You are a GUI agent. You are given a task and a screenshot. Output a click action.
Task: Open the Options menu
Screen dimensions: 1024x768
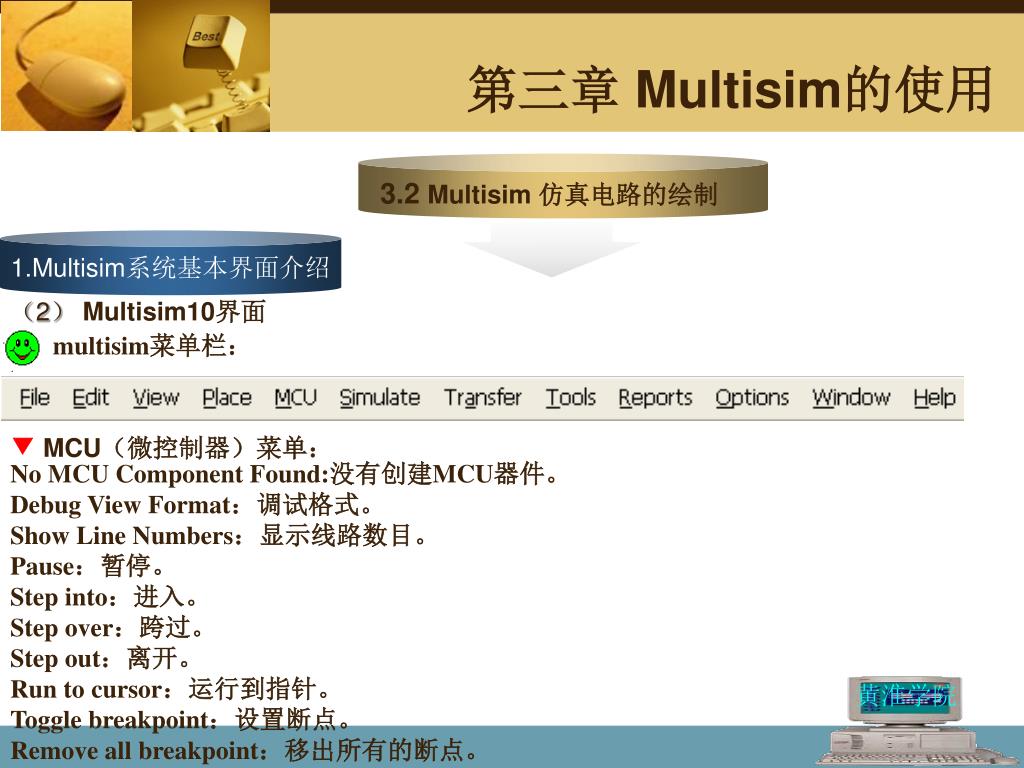(x=752, y=398)
